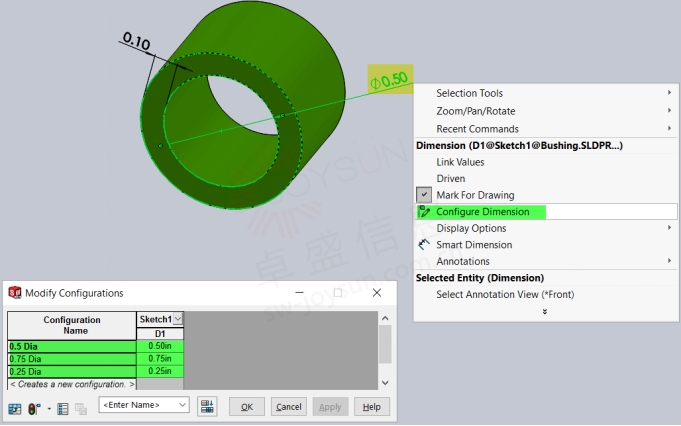This screenshot has height=426, width=681.
Task: Click the first table icon in dialog toolbar
Action: 15,408
